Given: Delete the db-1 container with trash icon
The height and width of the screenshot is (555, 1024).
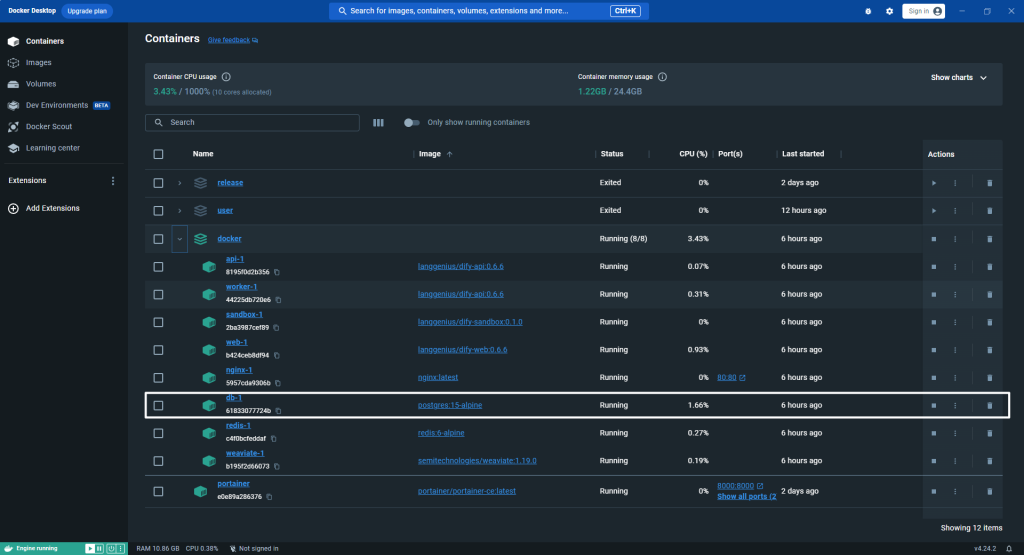Looking at the screenshot, I should 989,405.
